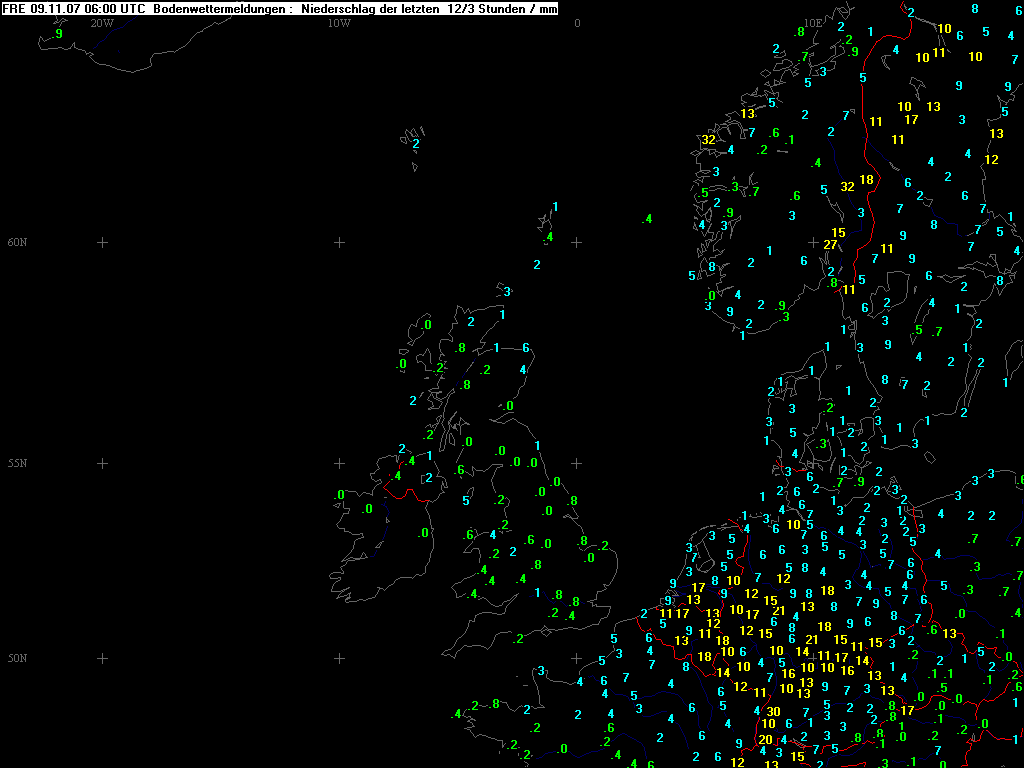
Task: Click the 20W longitude label
Action: click(102, 22)
